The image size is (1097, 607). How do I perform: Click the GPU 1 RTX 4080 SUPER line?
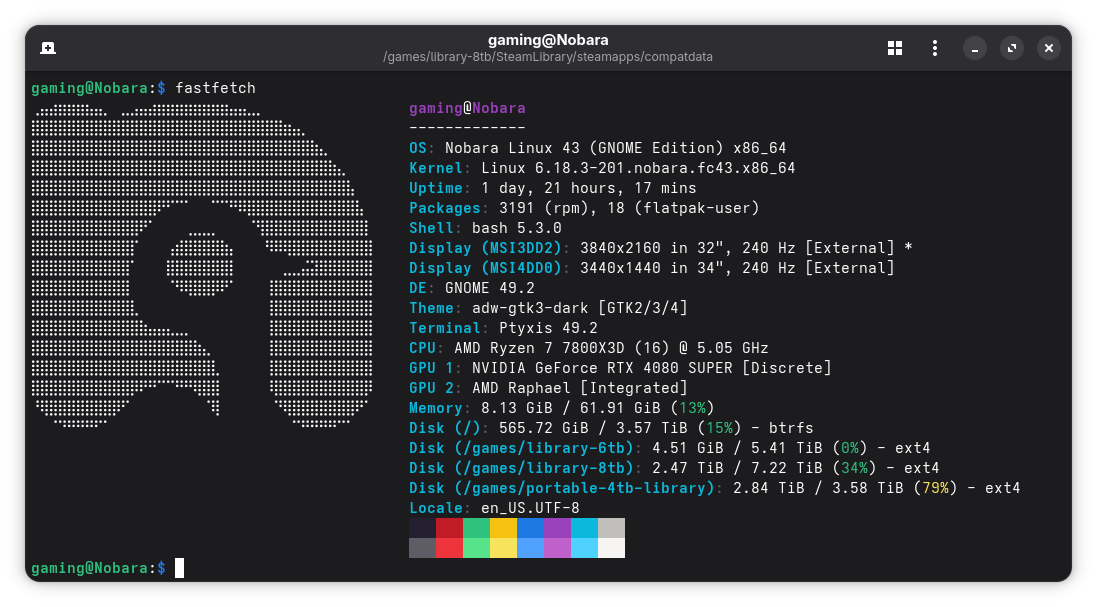621,368
